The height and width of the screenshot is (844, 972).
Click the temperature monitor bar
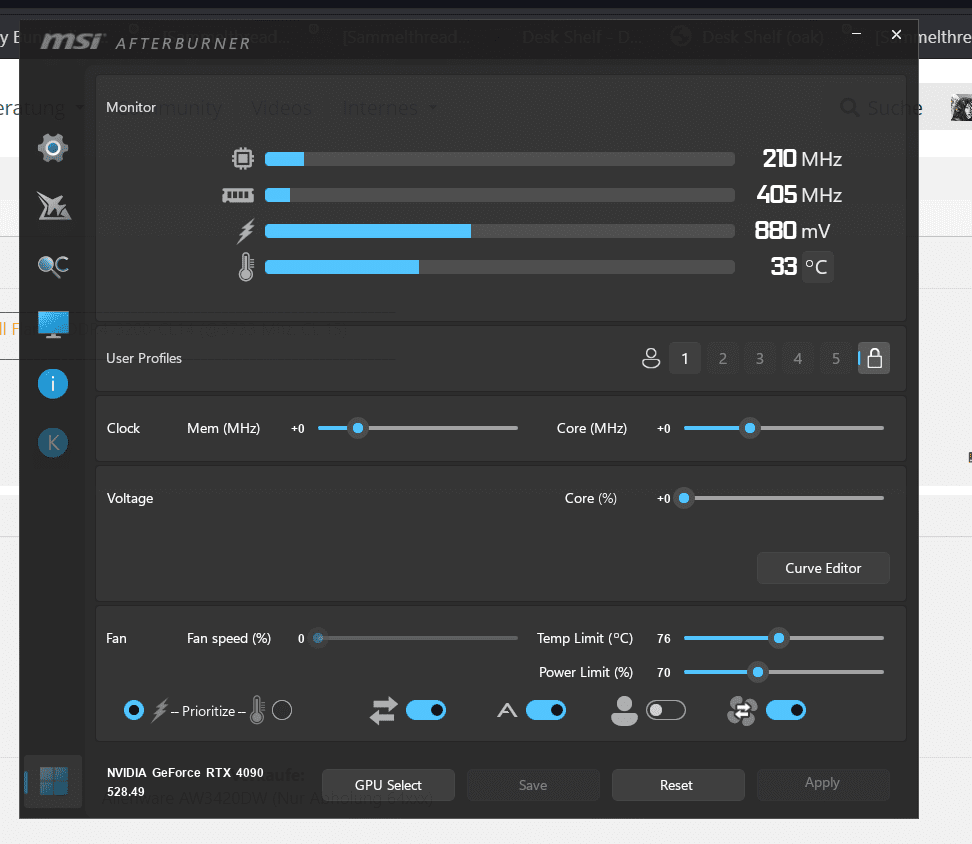(500, 267)
